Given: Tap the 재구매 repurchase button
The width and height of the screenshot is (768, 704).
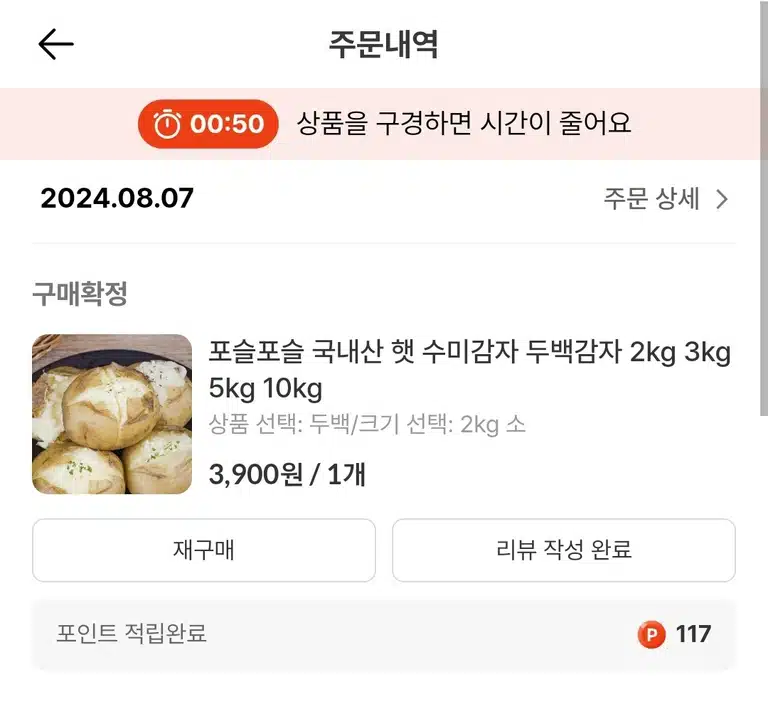Looking at the screenshot, I should (x=204, y=550).
